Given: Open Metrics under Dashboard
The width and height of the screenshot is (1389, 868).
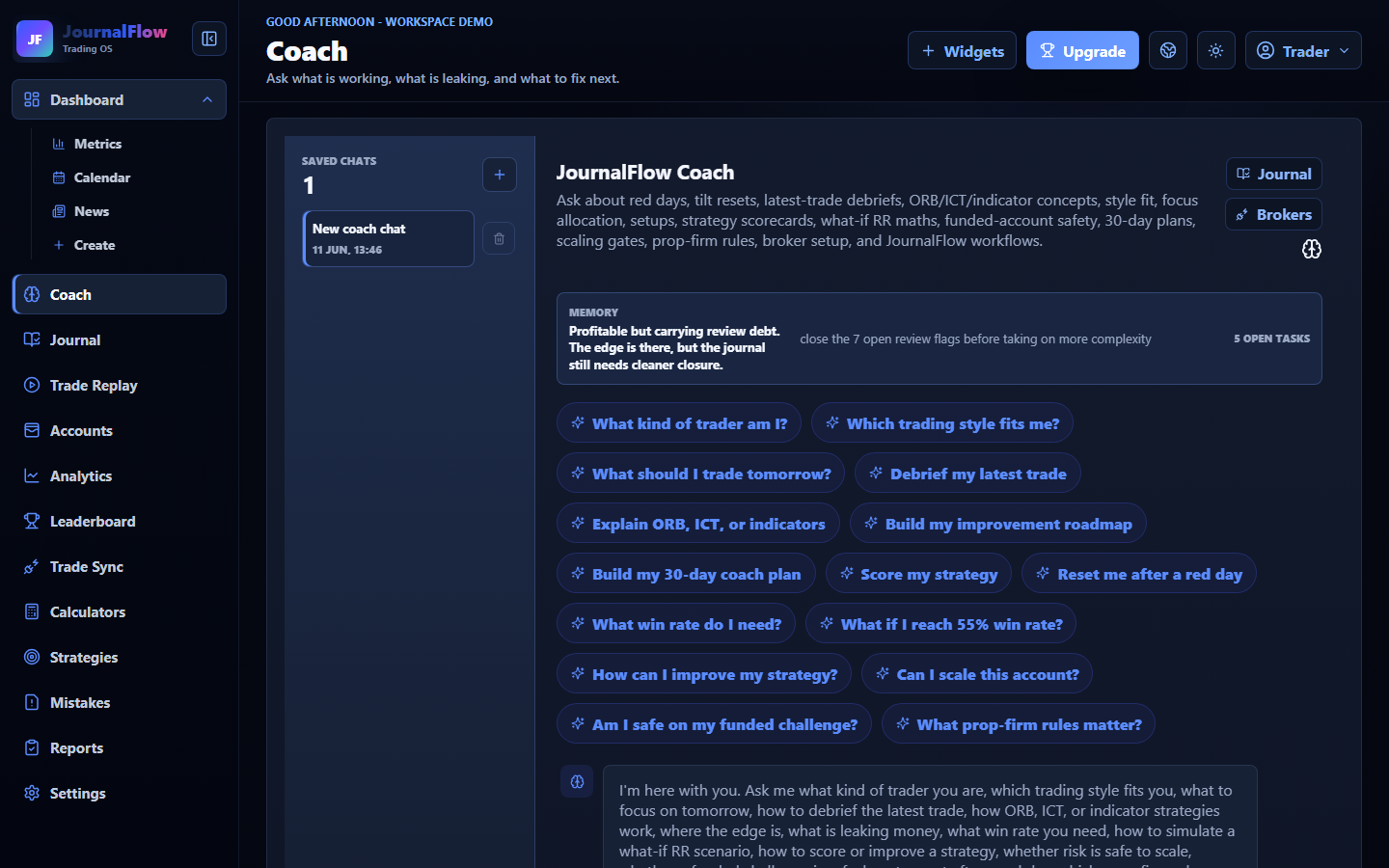Looking at the screenshot, I should [97, 144].
